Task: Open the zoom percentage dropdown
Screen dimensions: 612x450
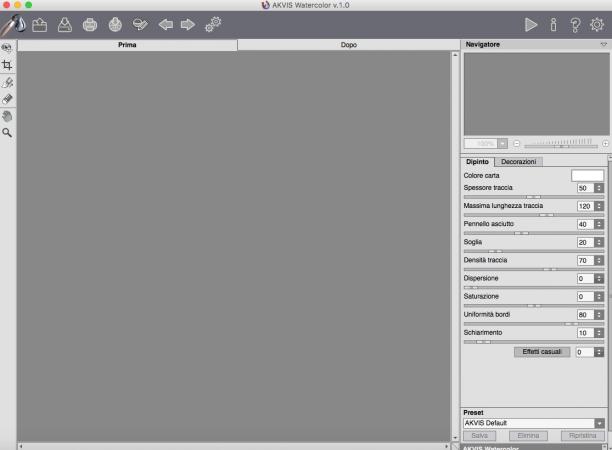Action: pyautogui.click(x=503, y=144)
